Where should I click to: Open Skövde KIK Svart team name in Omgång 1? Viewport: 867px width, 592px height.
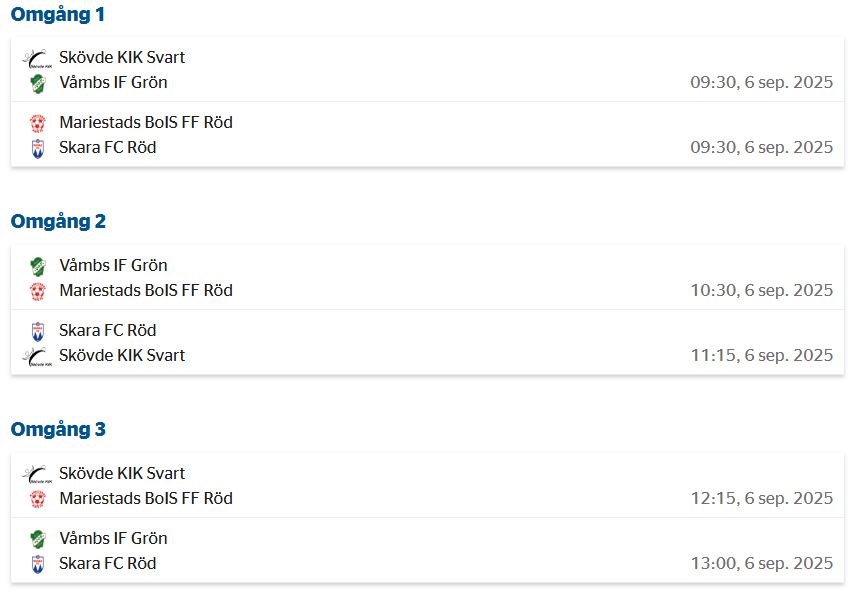[x=122, y=58]
